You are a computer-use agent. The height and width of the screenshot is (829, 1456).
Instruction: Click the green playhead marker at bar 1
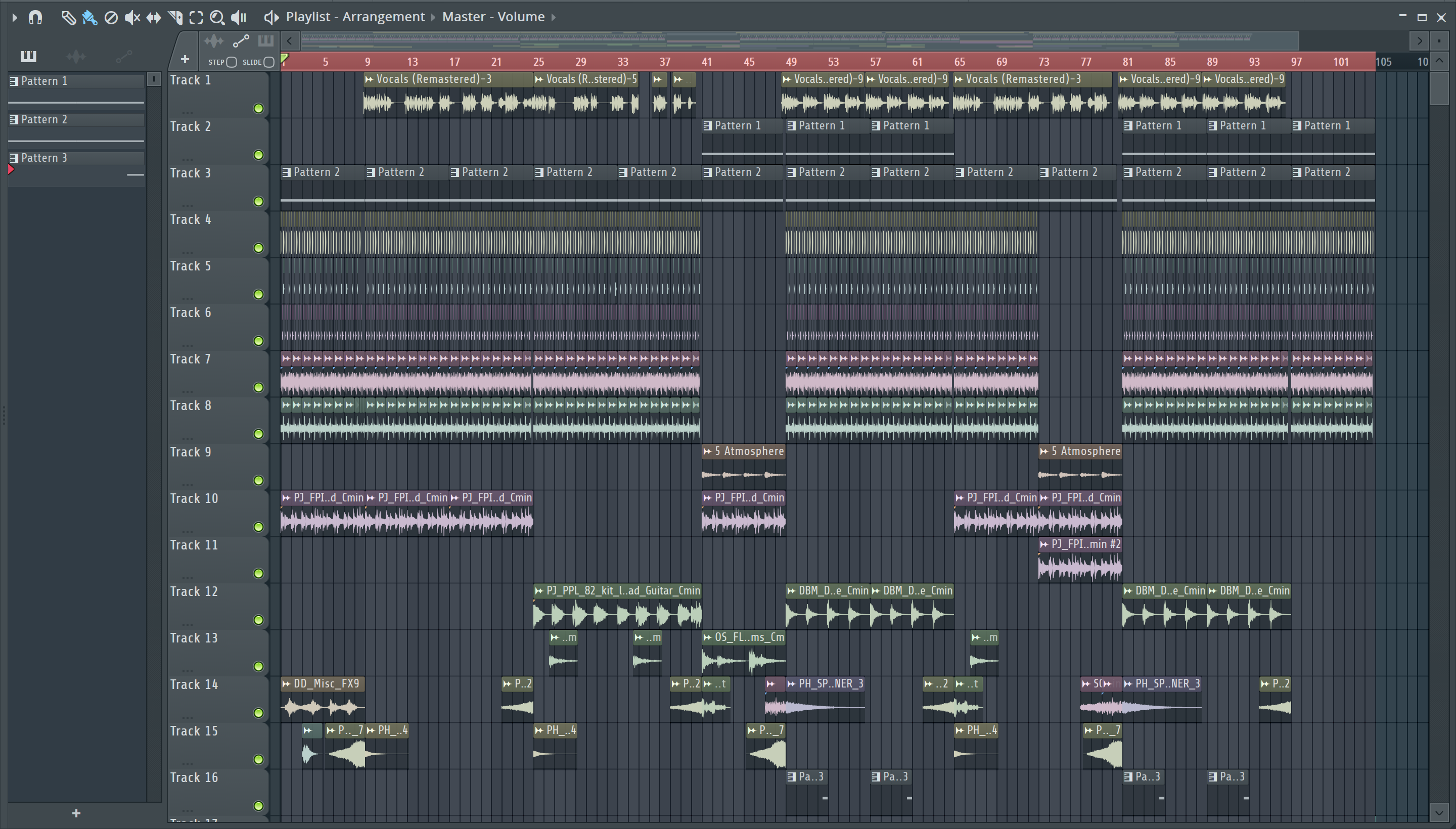tap(284, 58)
